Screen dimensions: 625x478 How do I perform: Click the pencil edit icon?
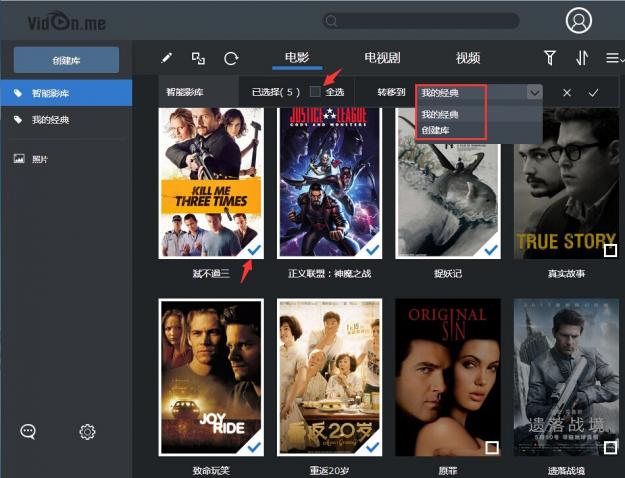(x=167, y=58)
